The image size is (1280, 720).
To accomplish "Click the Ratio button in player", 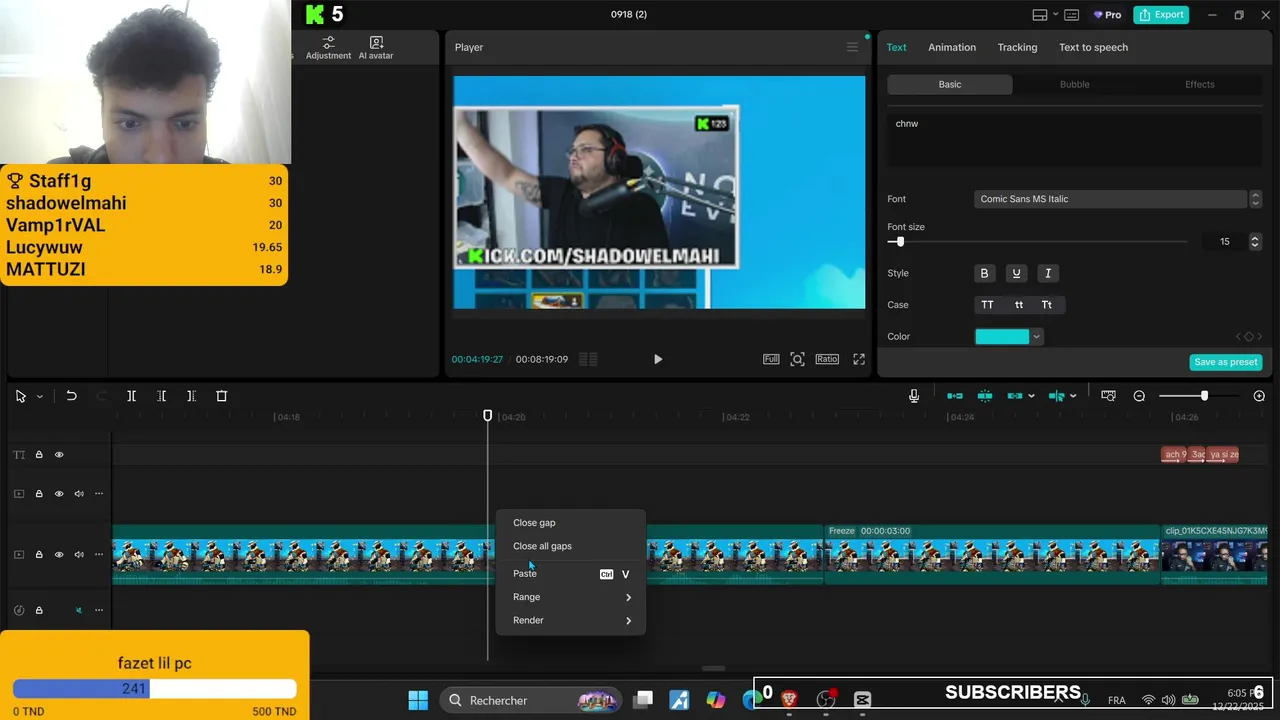I will [827, 359].
